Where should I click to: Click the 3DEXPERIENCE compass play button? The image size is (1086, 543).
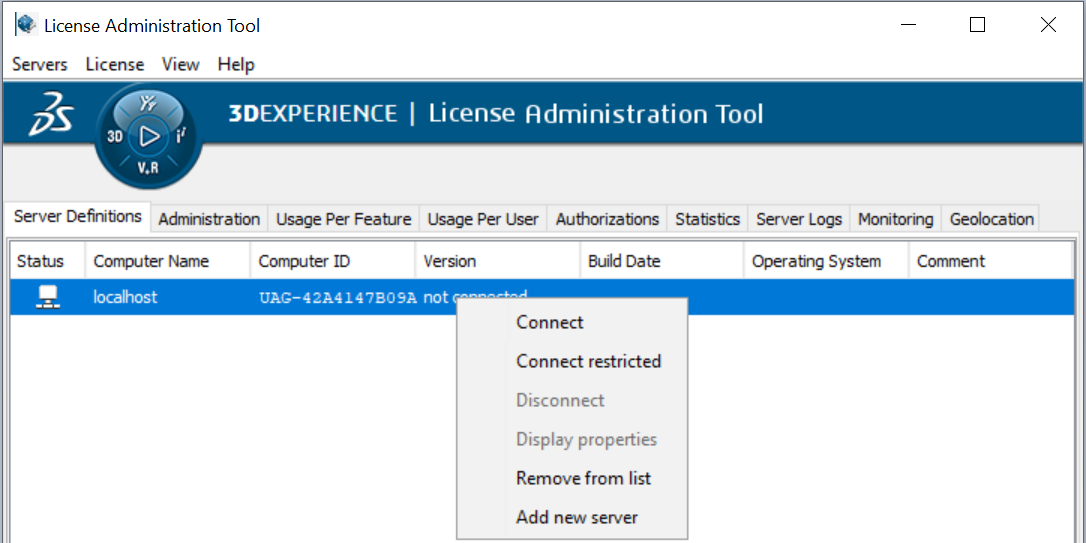coord(149,136)
